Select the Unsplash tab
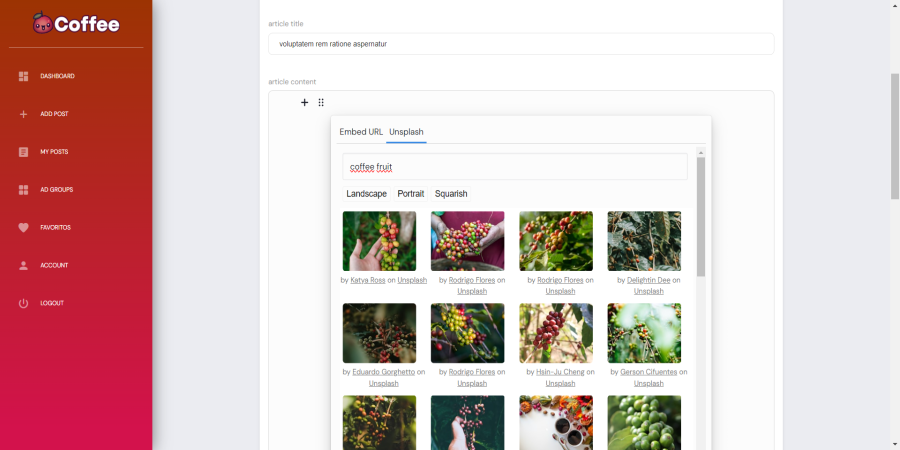This screenshot has width=900, height=450. coord(406,132)
